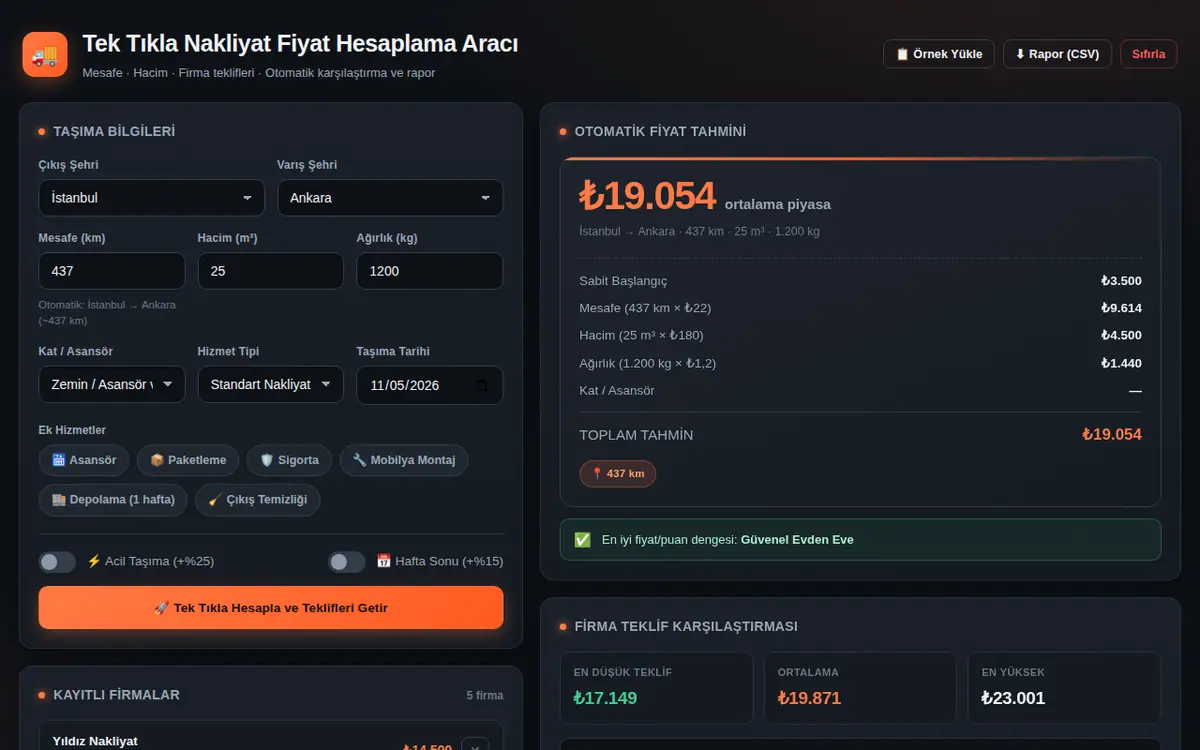Screen dimensions: 1200x750
Task: Click the En Düşük Teklif value ₺17.149
Action: tap(605, 698)
